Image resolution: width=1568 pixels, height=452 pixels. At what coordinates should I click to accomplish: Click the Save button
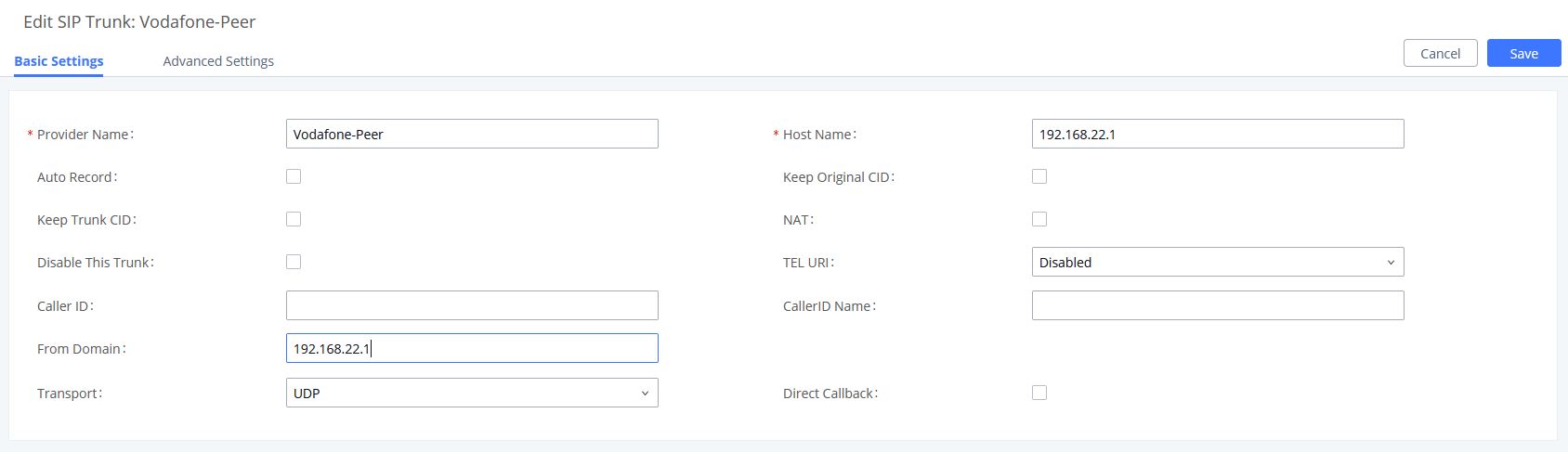pos(1523,54)
